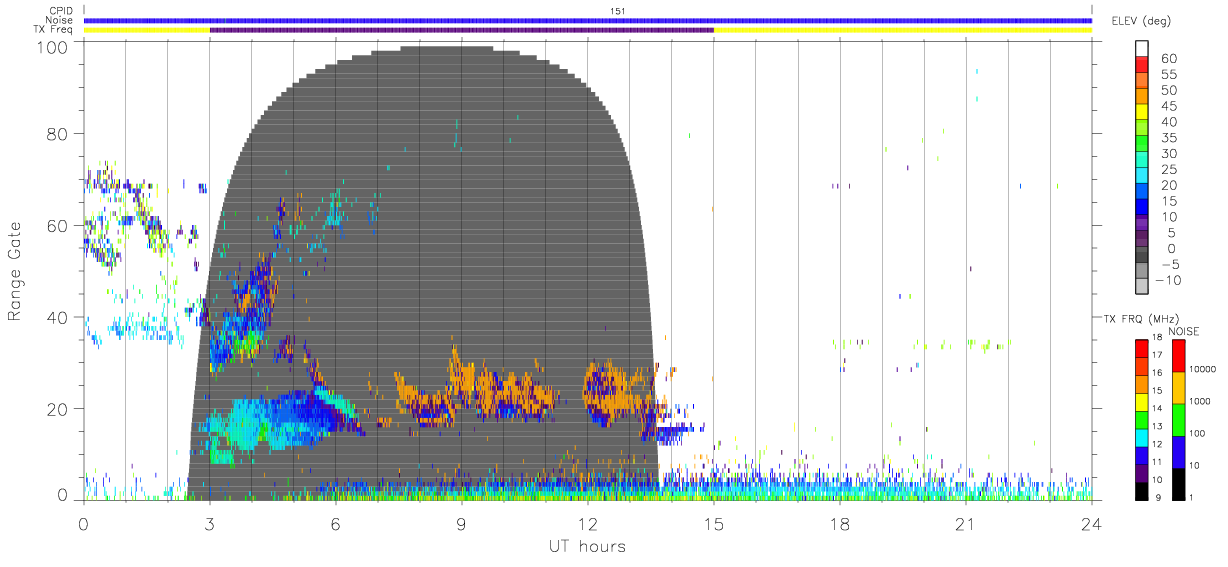
Task: Pick the purple ELEV swatch between 5 and 10
Action: pos(1142,224)
